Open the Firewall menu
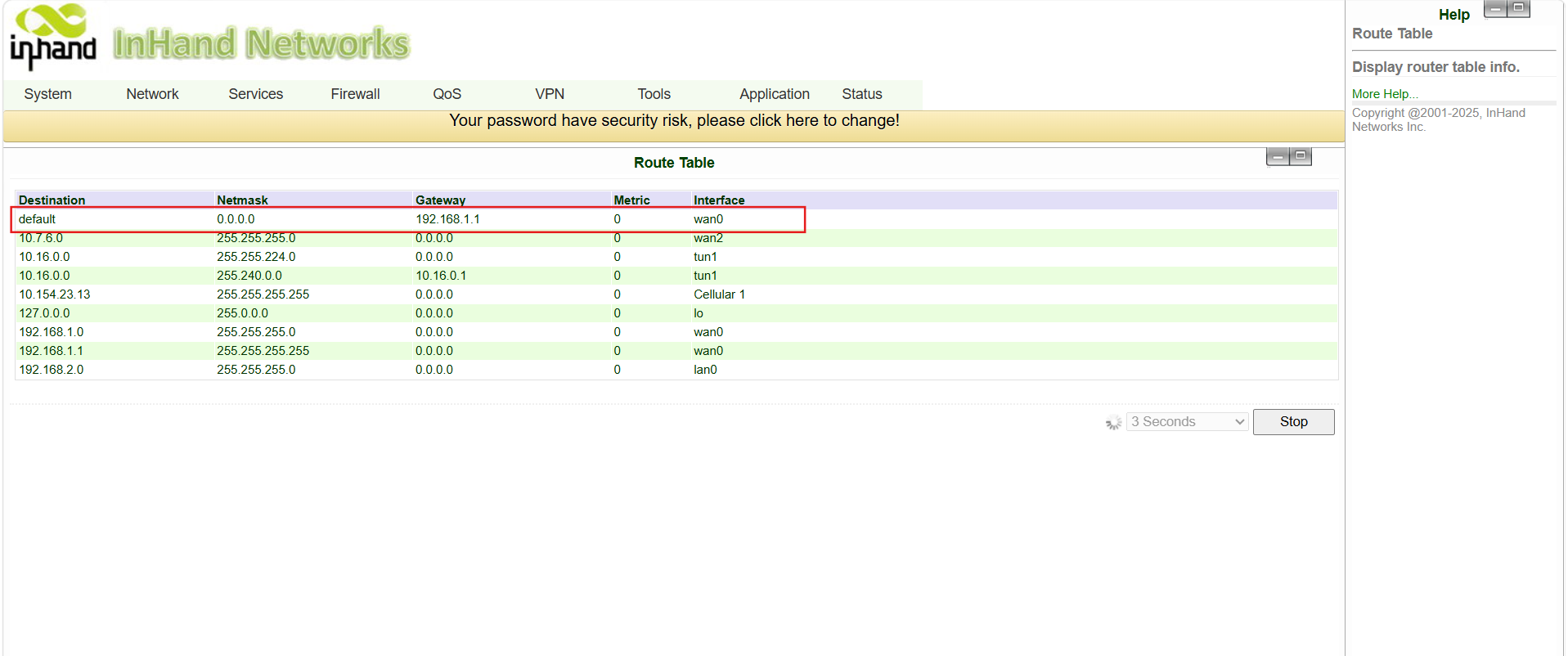This screenshot has height=656, width=1568. pyautogui.click(x=355, y=94)
